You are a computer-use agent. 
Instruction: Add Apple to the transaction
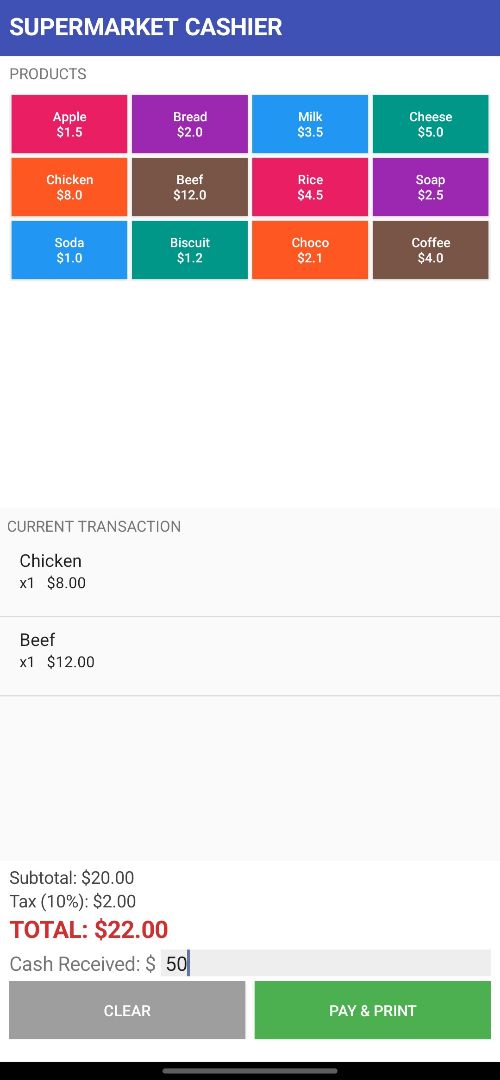[x=69, y=124]
